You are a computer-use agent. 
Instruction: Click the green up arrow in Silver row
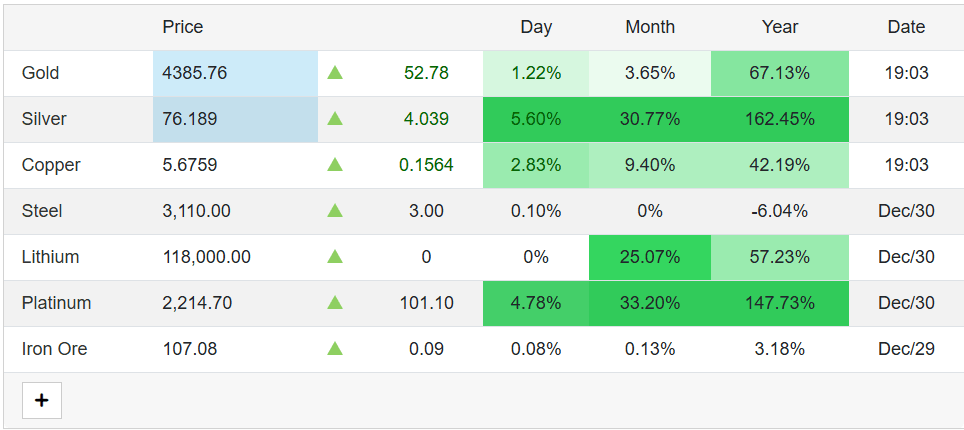pyautogui.click(x=334, y=118)
